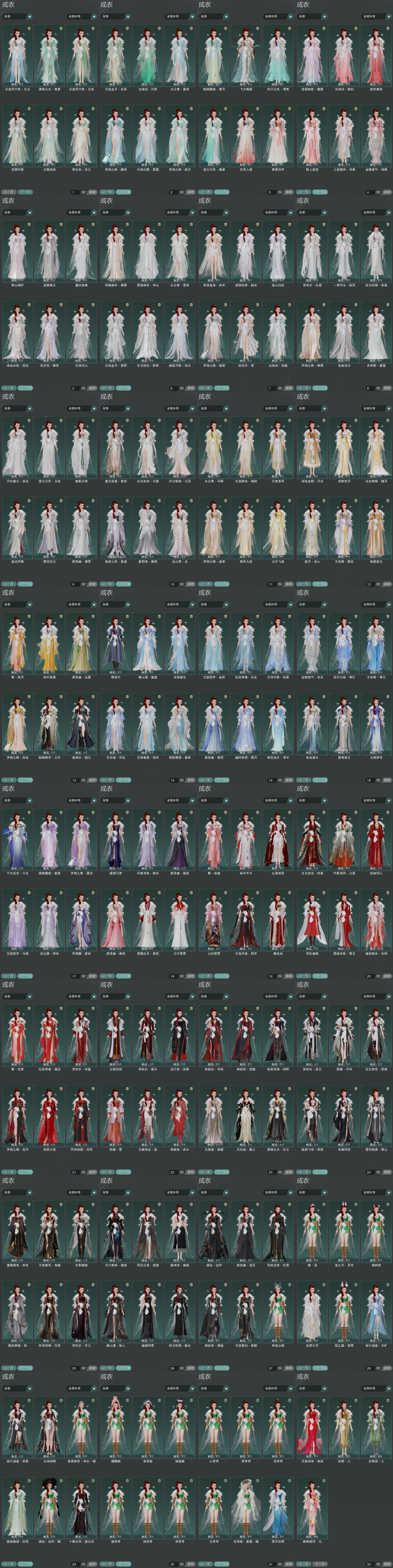Screen dimensions: 393x1568
Task: Delete 沧海间·烟扣 outfit via trash icon
Action: point(355,29)
